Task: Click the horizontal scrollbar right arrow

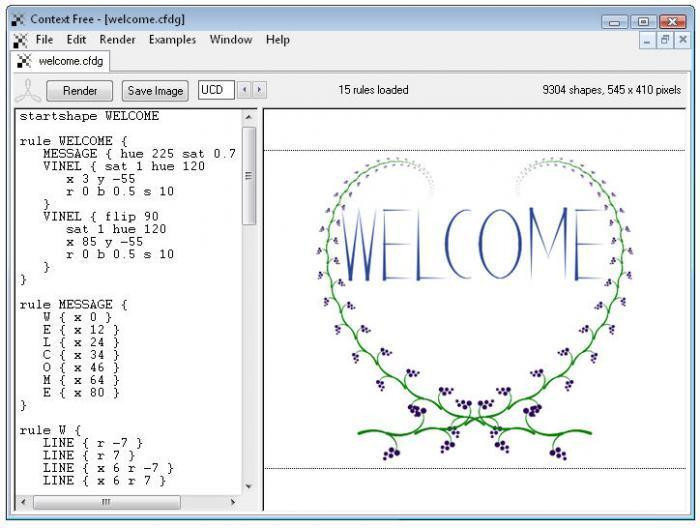Action: tap(233, 502)
